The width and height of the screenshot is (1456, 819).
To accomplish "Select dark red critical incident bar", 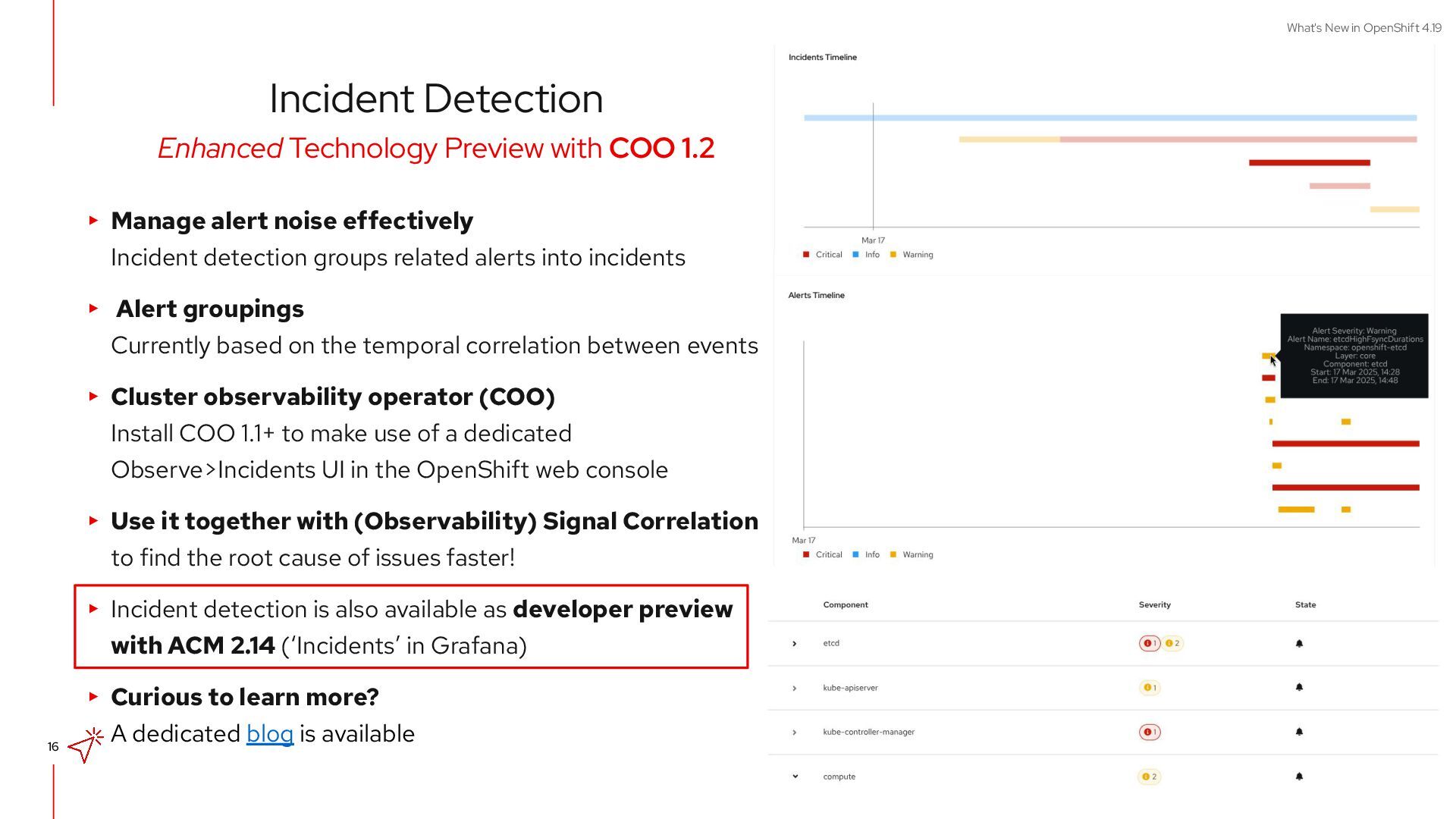I will pyautogui.click(x=1310, y=163).
